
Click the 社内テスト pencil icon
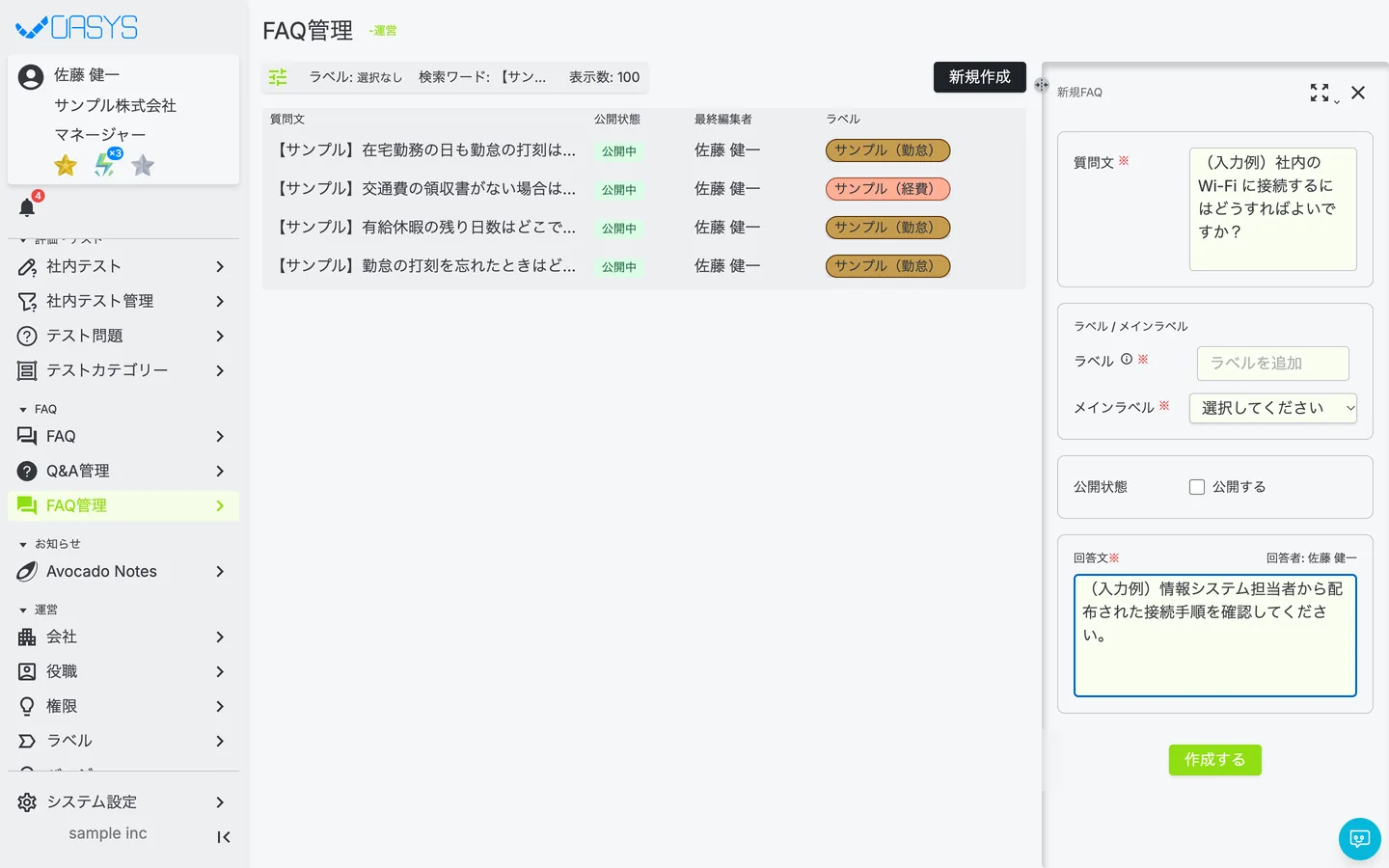(x=27, y=267)
